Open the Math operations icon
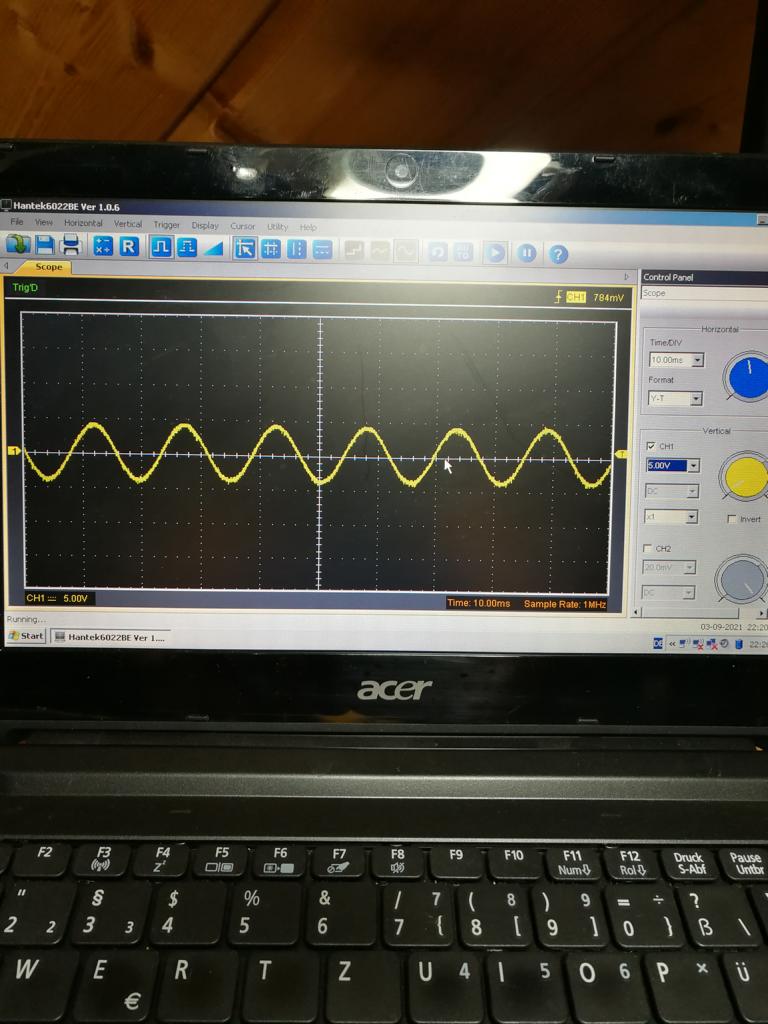The image size is (768, 1024). pyautogui.click(x=103, y=247)
